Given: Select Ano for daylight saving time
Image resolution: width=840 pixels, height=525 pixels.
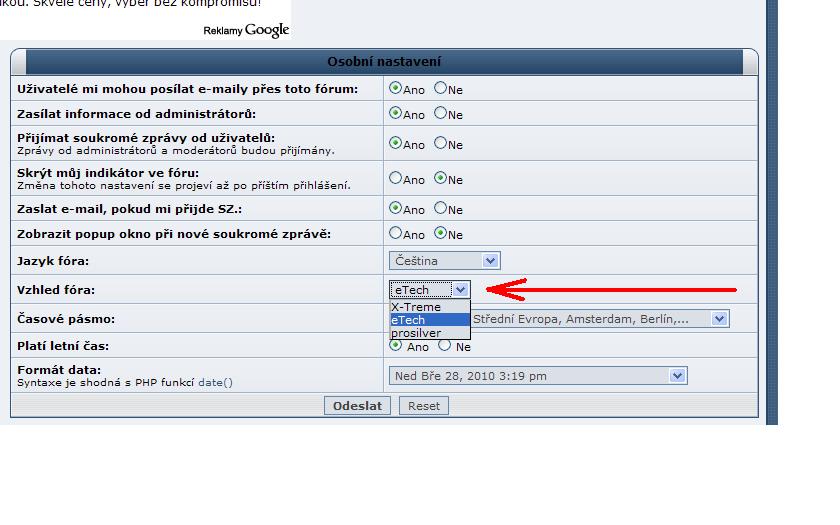Looking at the screenshot, I should pyautogui.click(x=396, y=346).
